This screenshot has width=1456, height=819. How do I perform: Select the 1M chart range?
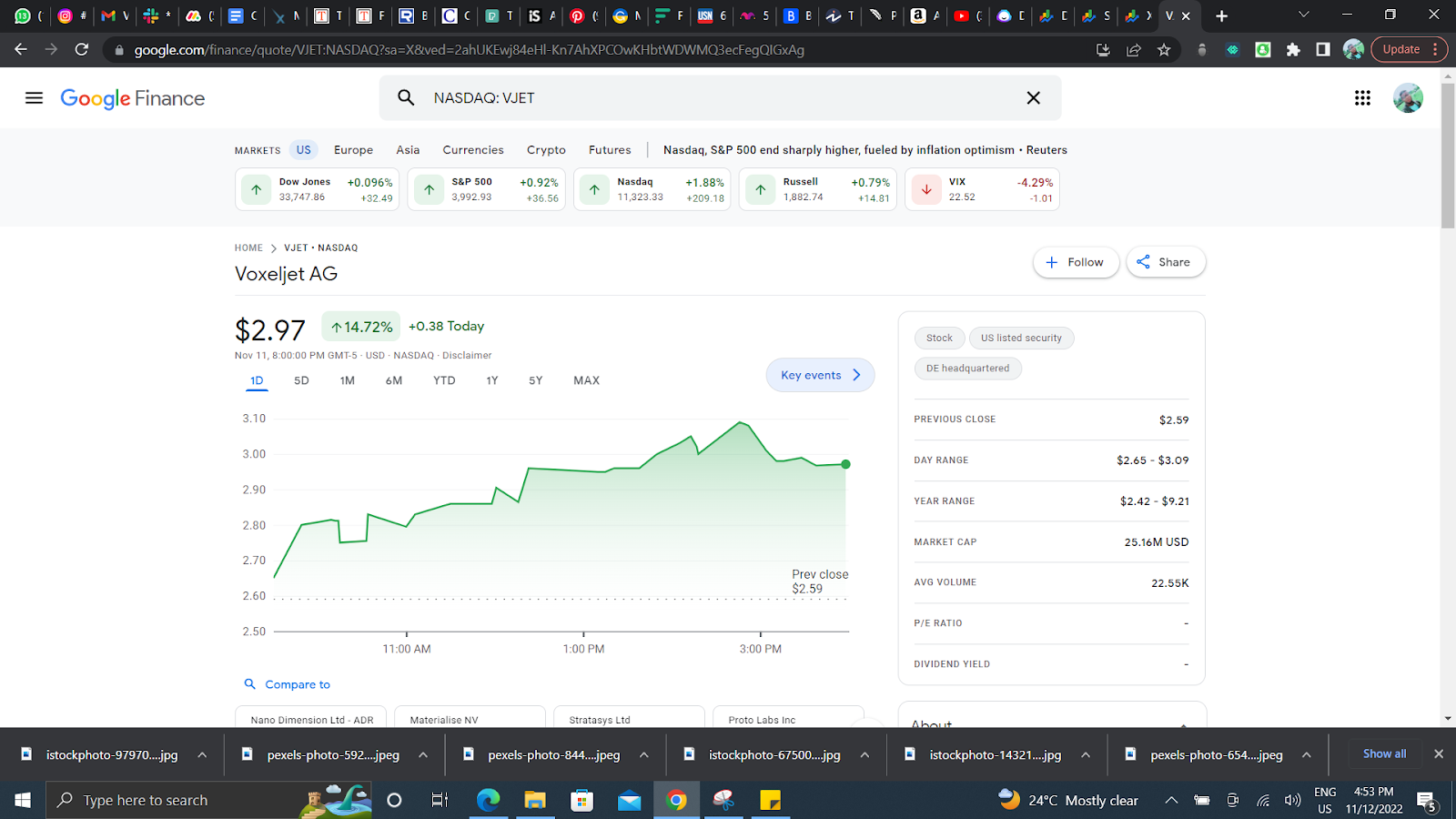[x=348, y=380]
